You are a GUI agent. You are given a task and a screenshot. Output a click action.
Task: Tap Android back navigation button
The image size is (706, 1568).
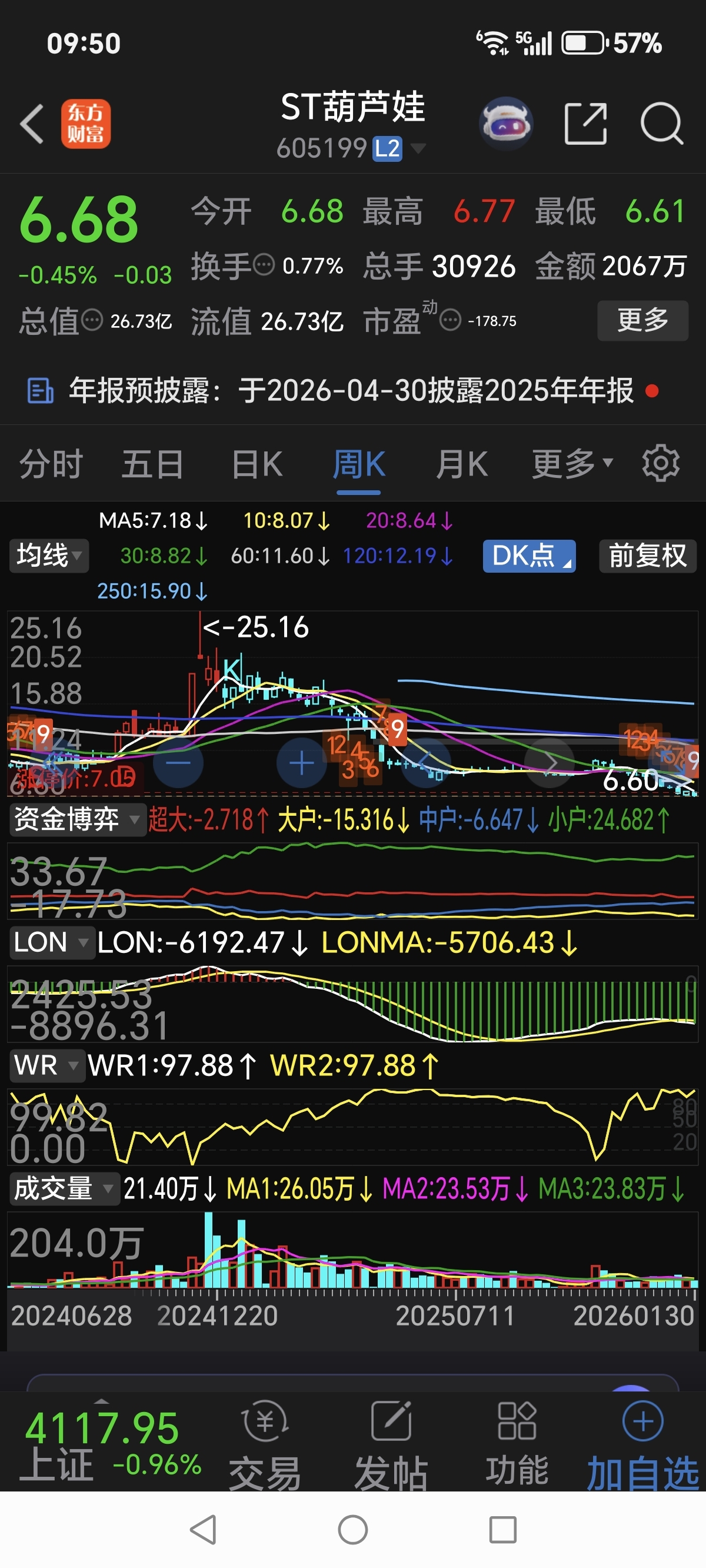204,1530
